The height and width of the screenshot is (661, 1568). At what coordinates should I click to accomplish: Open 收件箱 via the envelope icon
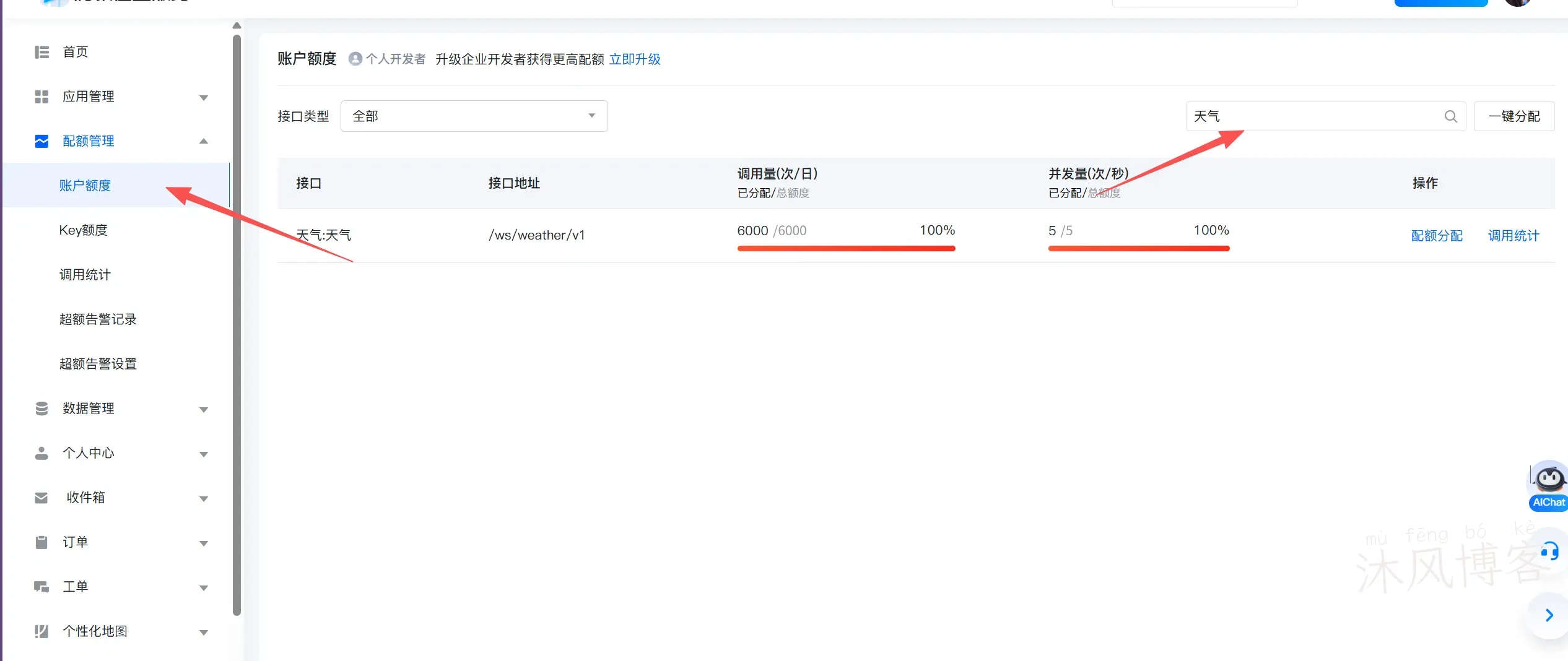[x=41, y=498]
